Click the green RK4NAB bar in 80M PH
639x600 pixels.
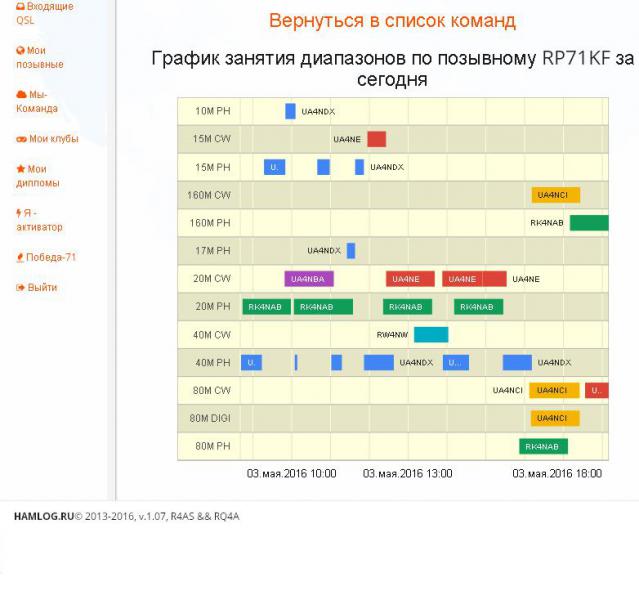tap(543, 446)
